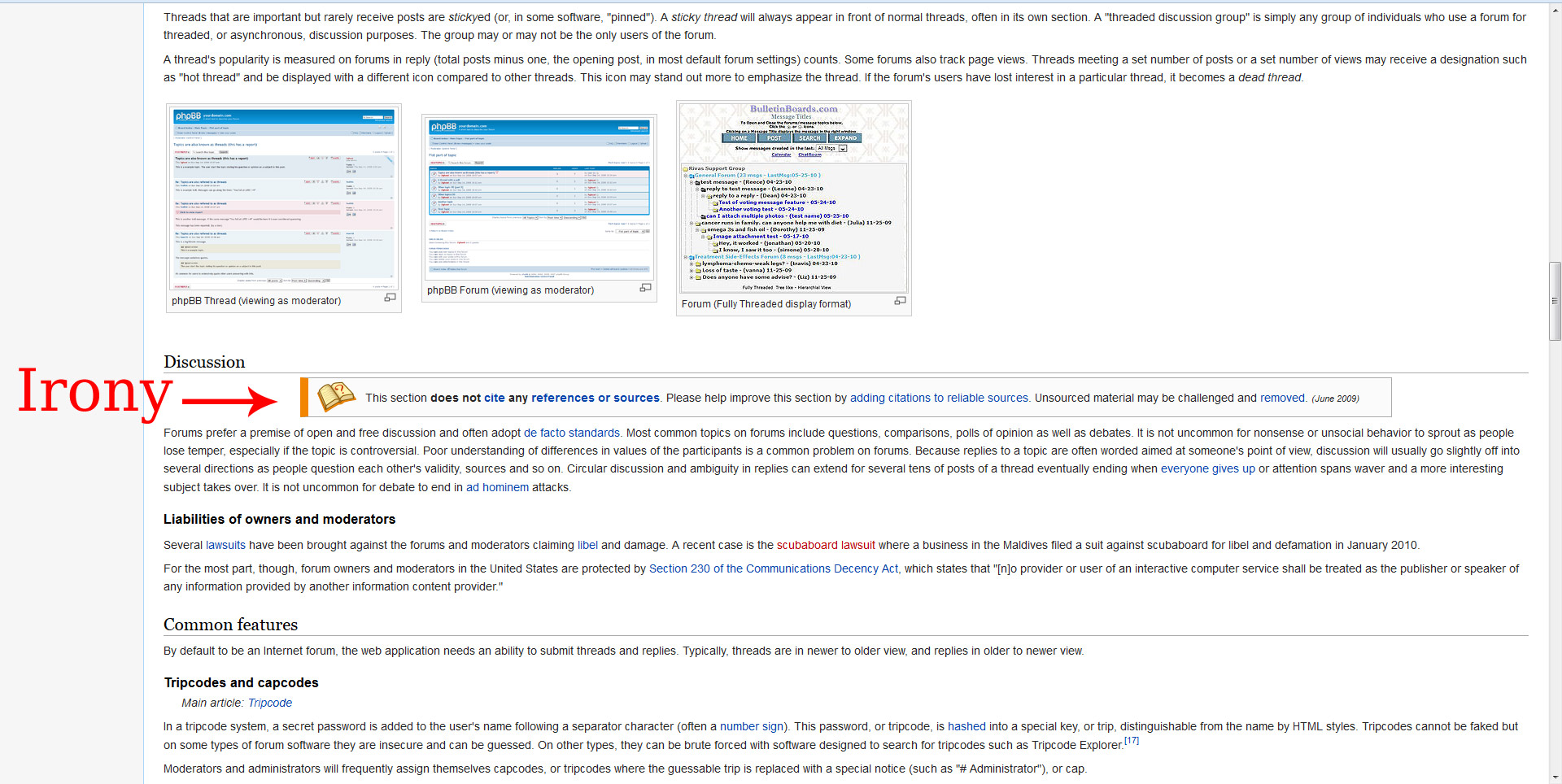Viewport: 1562px width, 784px height.
Task: Open 'adding citations to reliable sources' link
Action: [x=939, y=398]
